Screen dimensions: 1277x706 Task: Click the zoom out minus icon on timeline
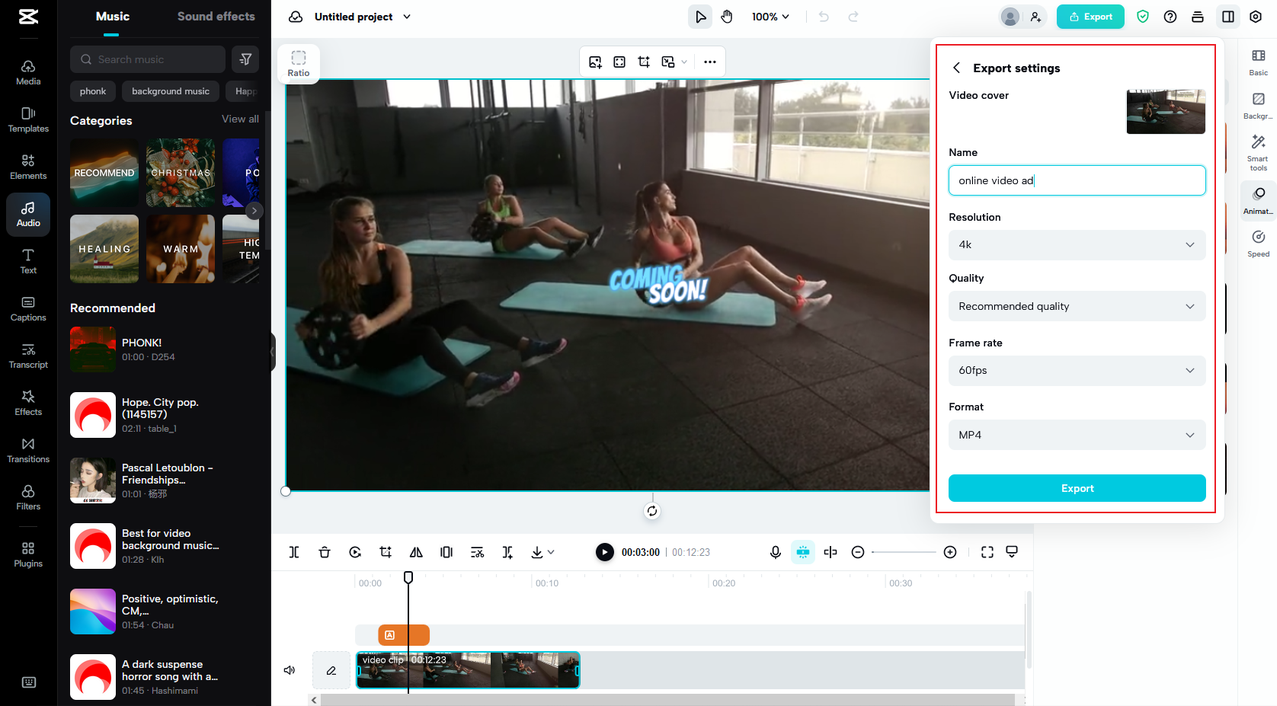(x=858, y=552)
